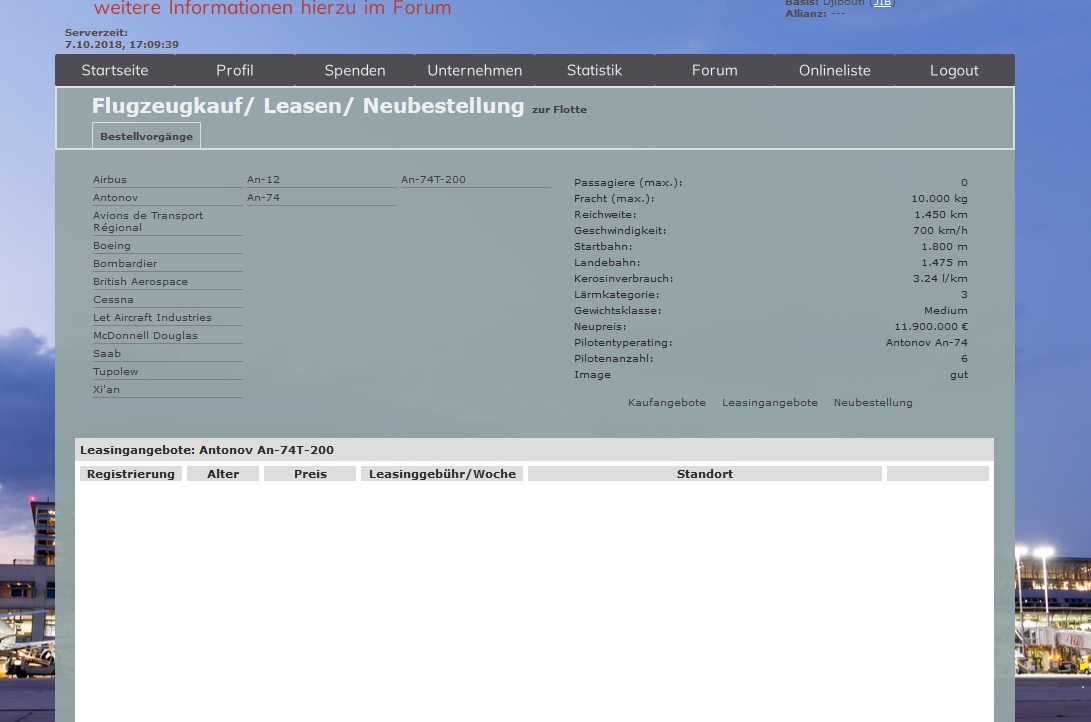Select manufacturer Bombardier
This screenshot has height=722, width=1091.
(x=168, y=264)
